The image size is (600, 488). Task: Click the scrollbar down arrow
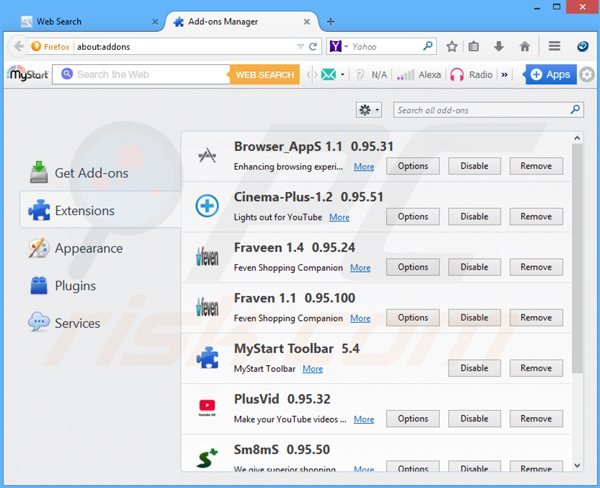click(577, 465)
